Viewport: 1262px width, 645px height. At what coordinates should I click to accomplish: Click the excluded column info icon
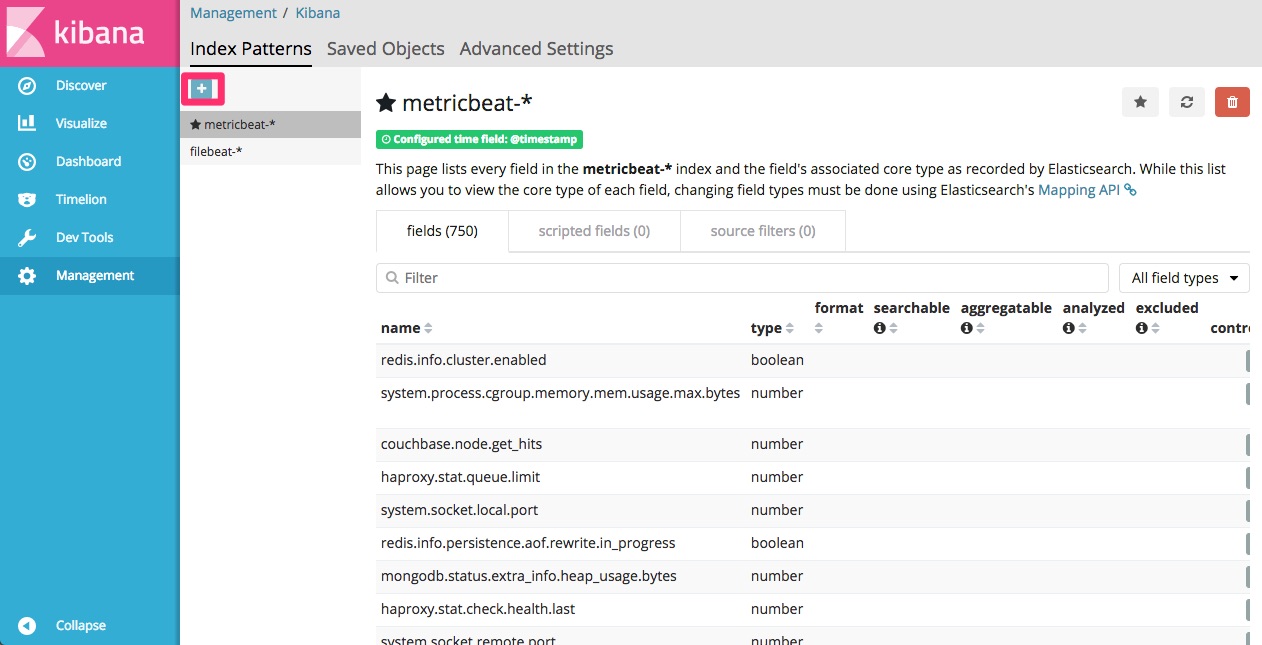click(1142, 328)
